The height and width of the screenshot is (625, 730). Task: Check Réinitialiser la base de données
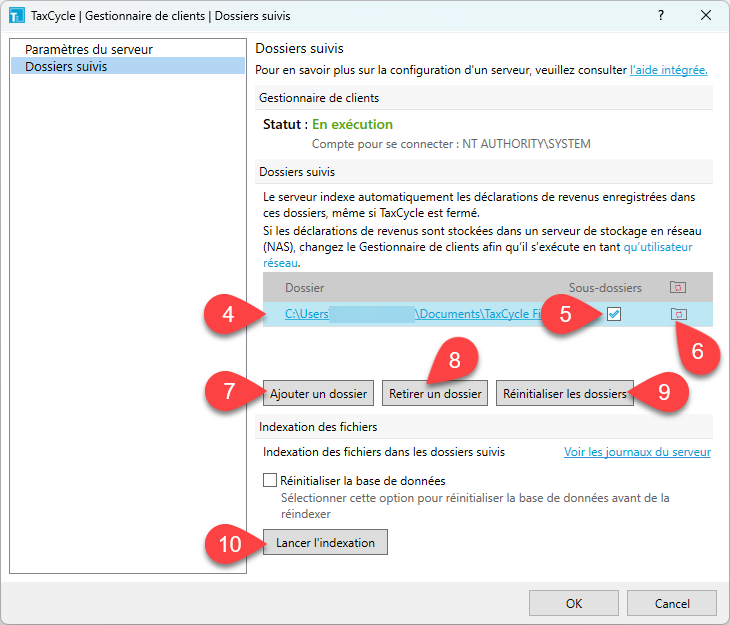(270, 480)
